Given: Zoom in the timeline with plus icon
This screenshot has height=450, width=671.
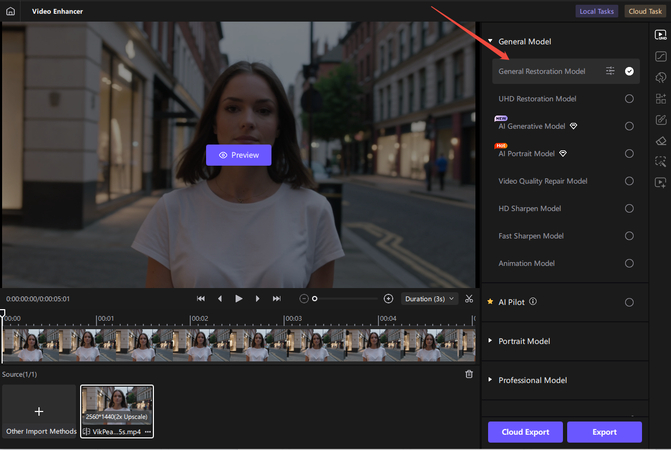Looking at the screenshot, I should coord(388,299).
